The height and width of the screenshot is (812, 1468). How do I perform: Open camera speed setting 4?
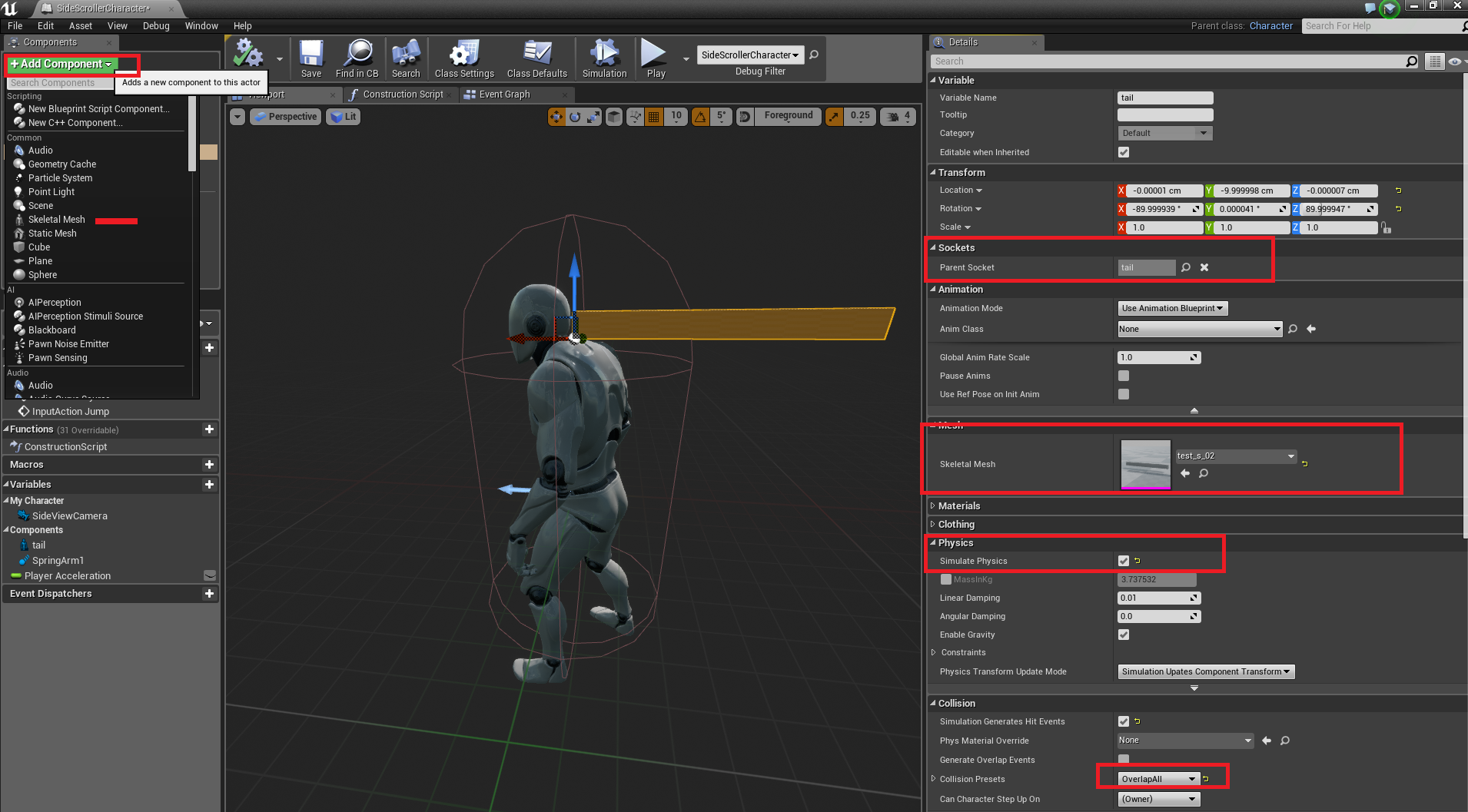(x=898, y=116)
